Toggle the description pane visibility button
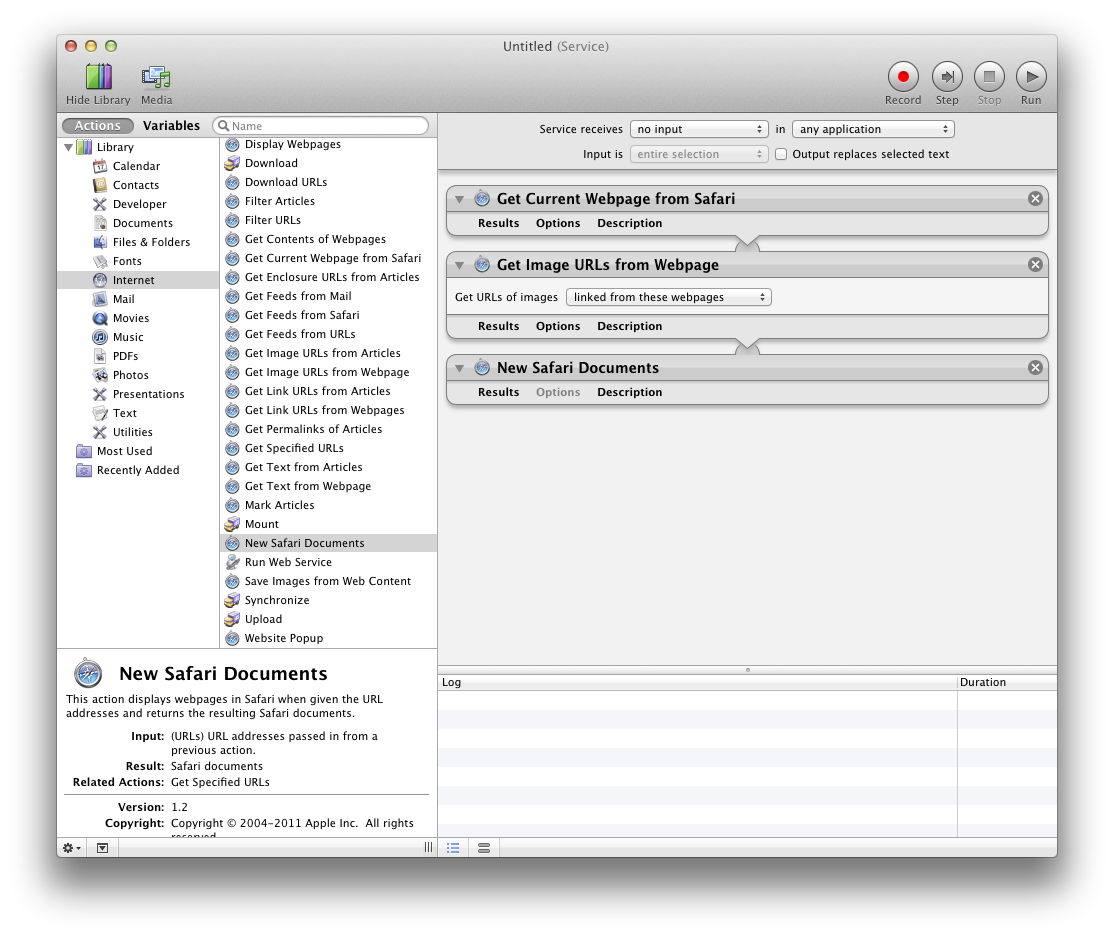1114x936 pixels. (x=102, y=848)
